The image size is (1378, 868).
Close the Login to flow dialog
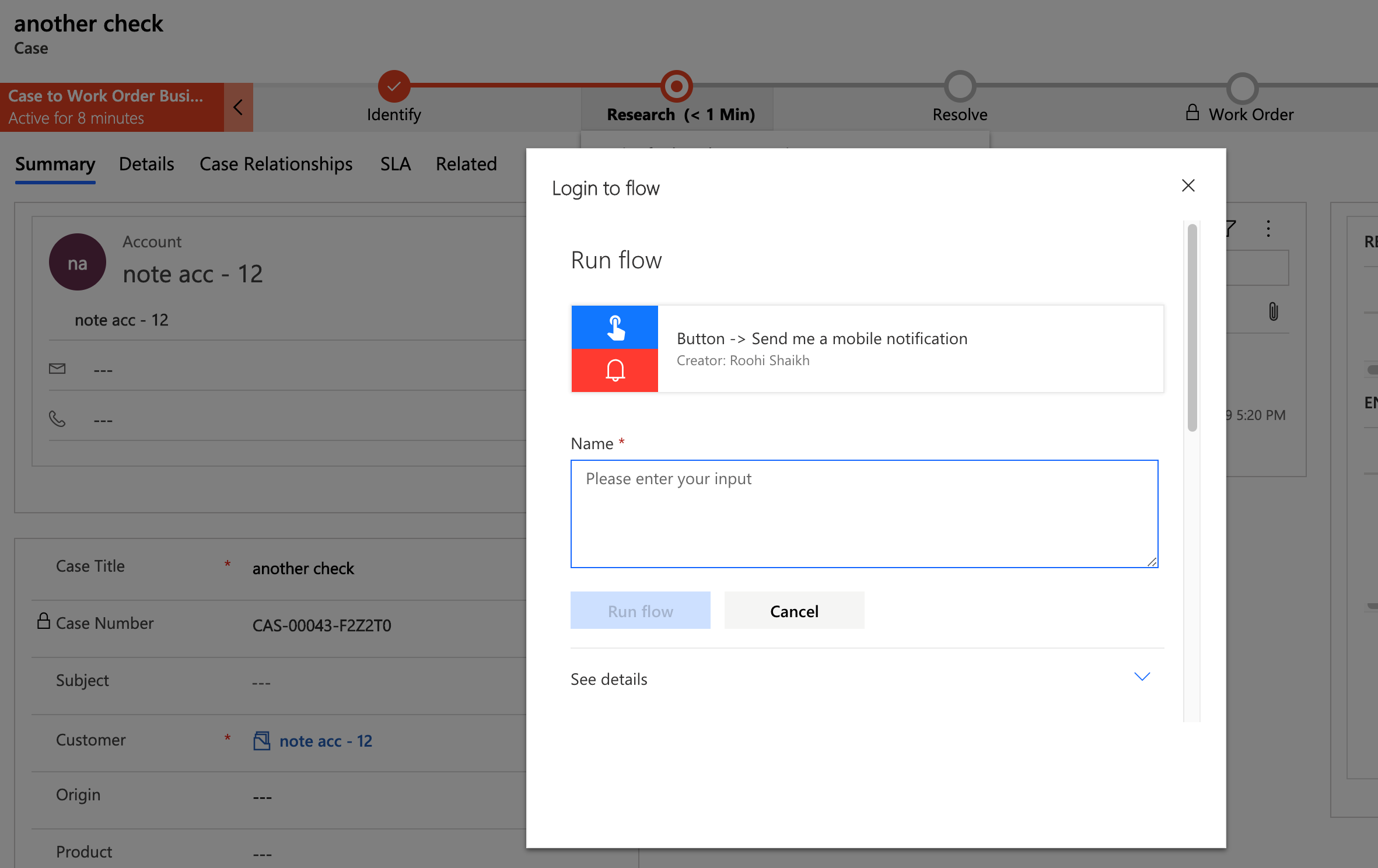coord(1188,185)
